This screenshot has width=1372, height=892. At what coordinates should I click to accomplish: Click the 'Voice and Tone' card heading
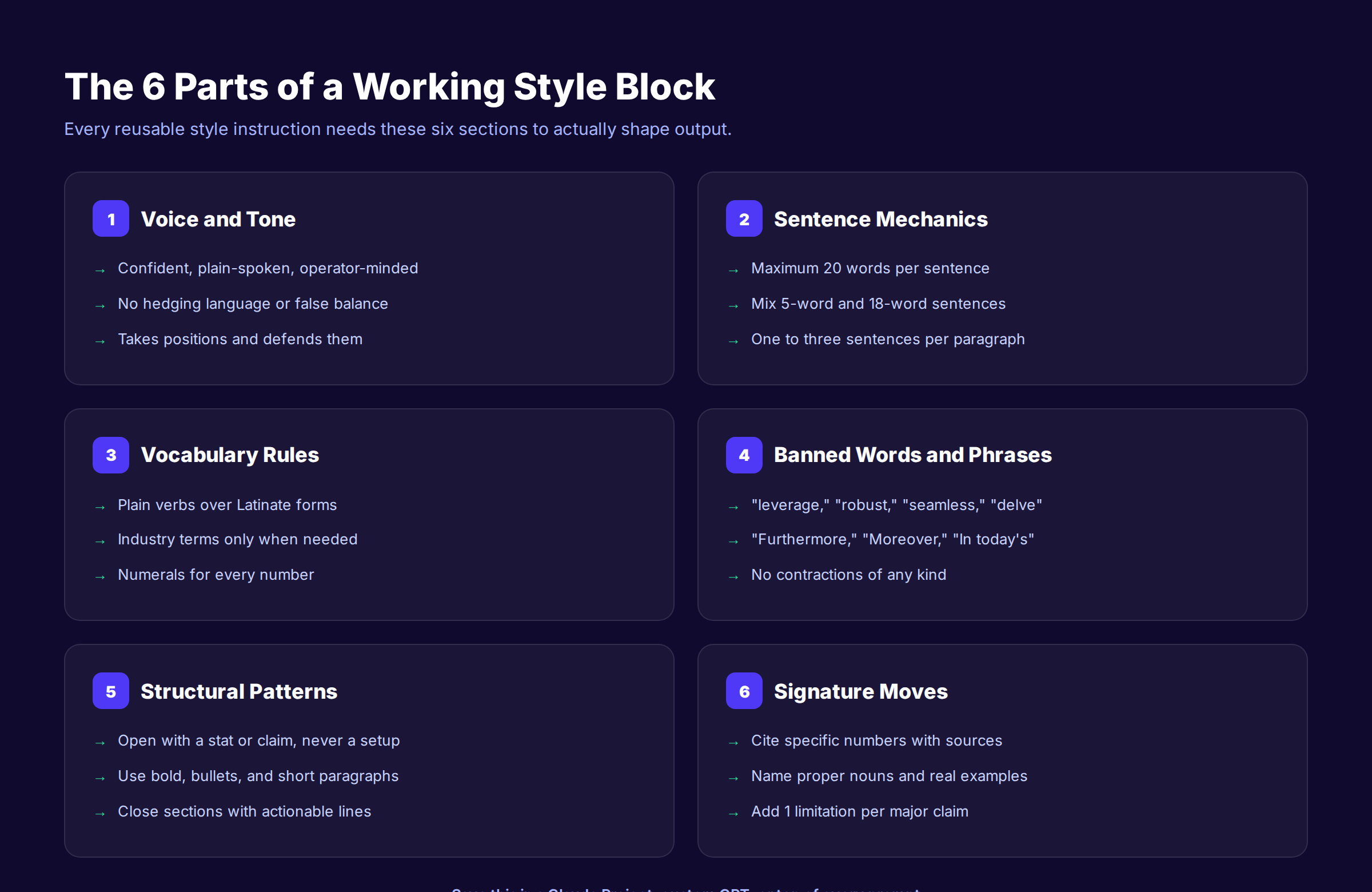point(218,219)
